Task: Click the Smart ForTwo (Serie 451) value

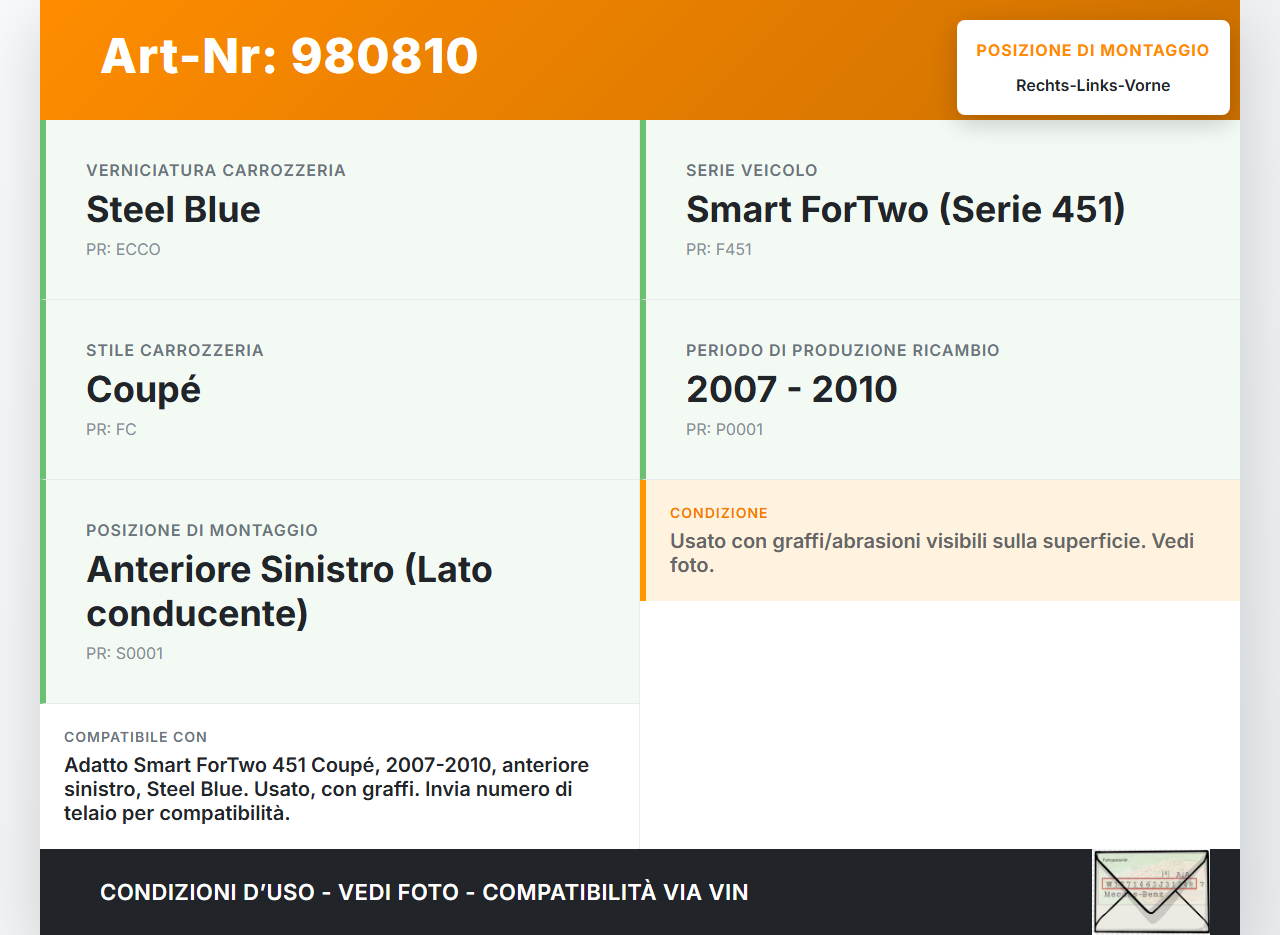Action: [x=905, y=210]
